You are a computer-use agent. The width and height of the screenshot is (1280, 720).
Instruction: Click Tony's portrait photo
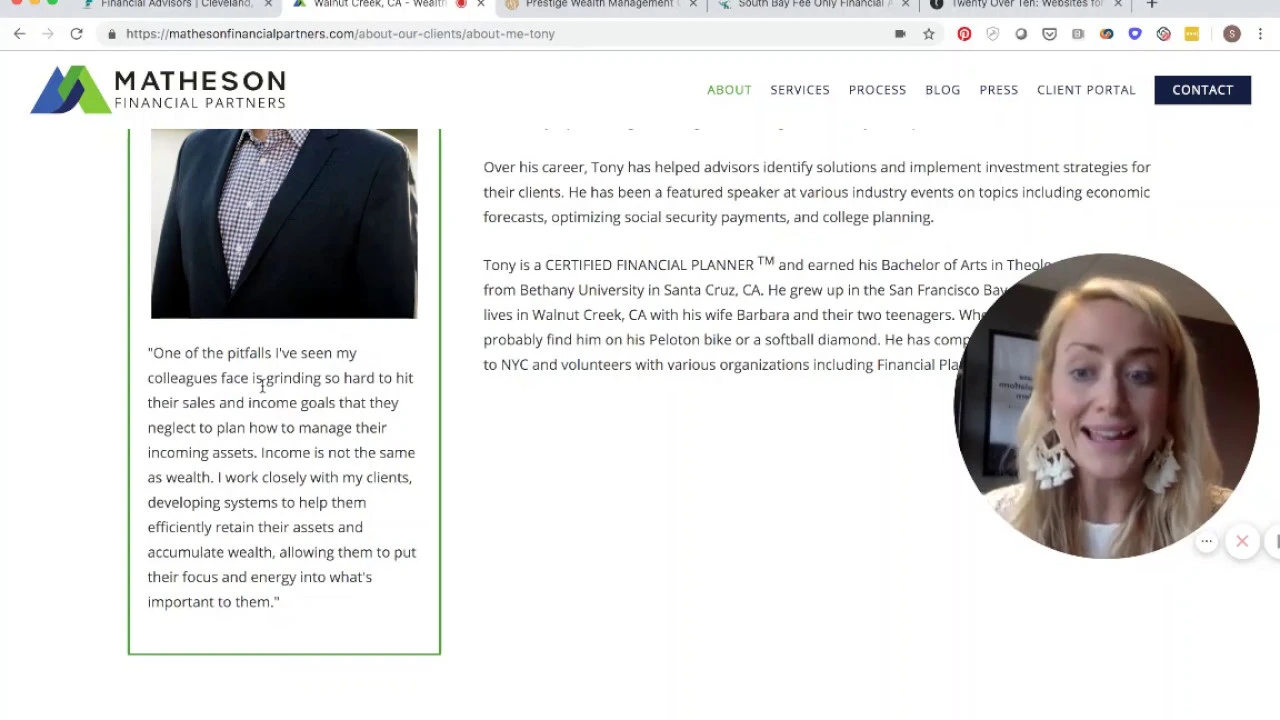point(284,223)
